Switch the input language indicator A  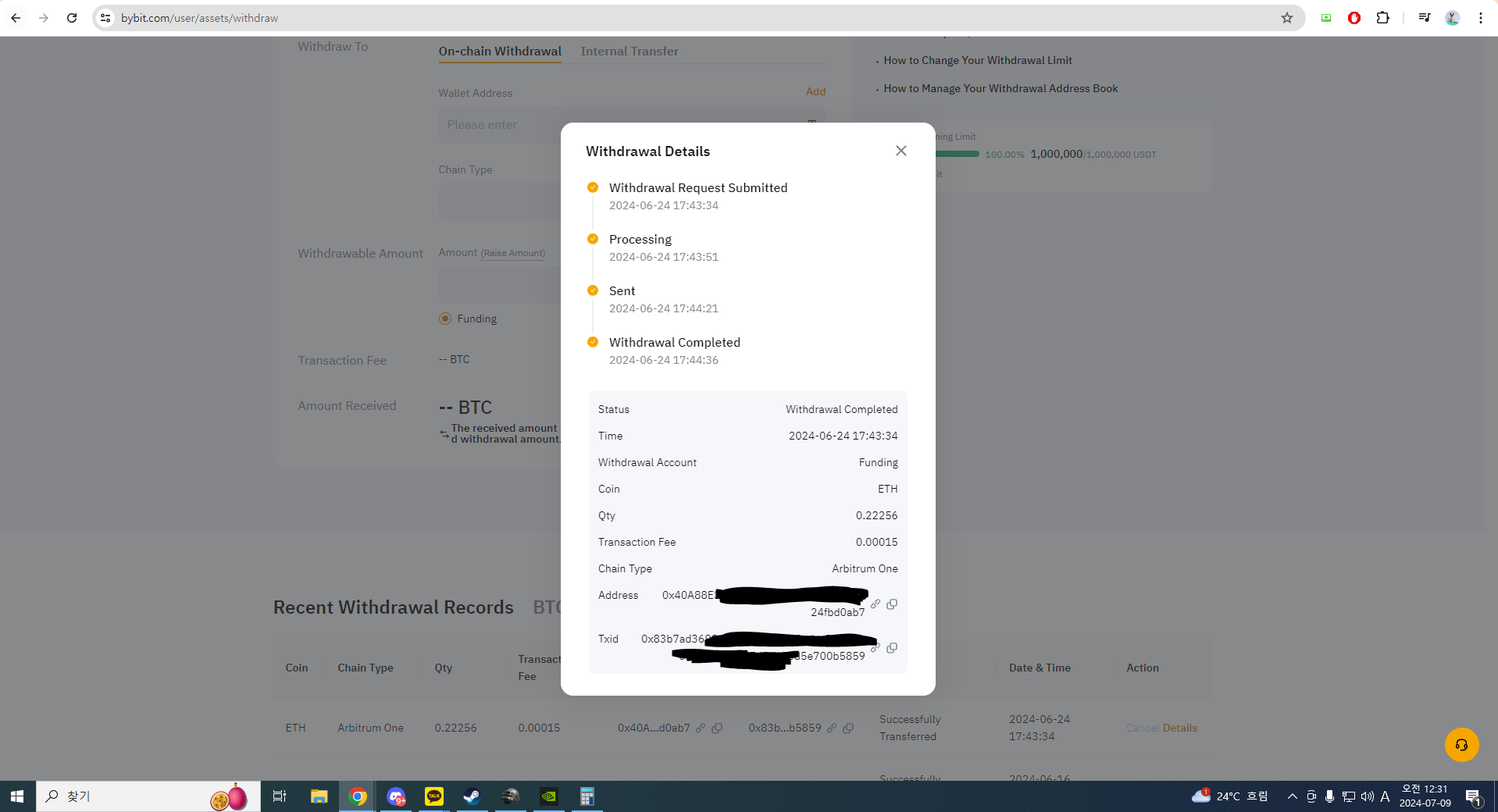[x=1385, y=796]
